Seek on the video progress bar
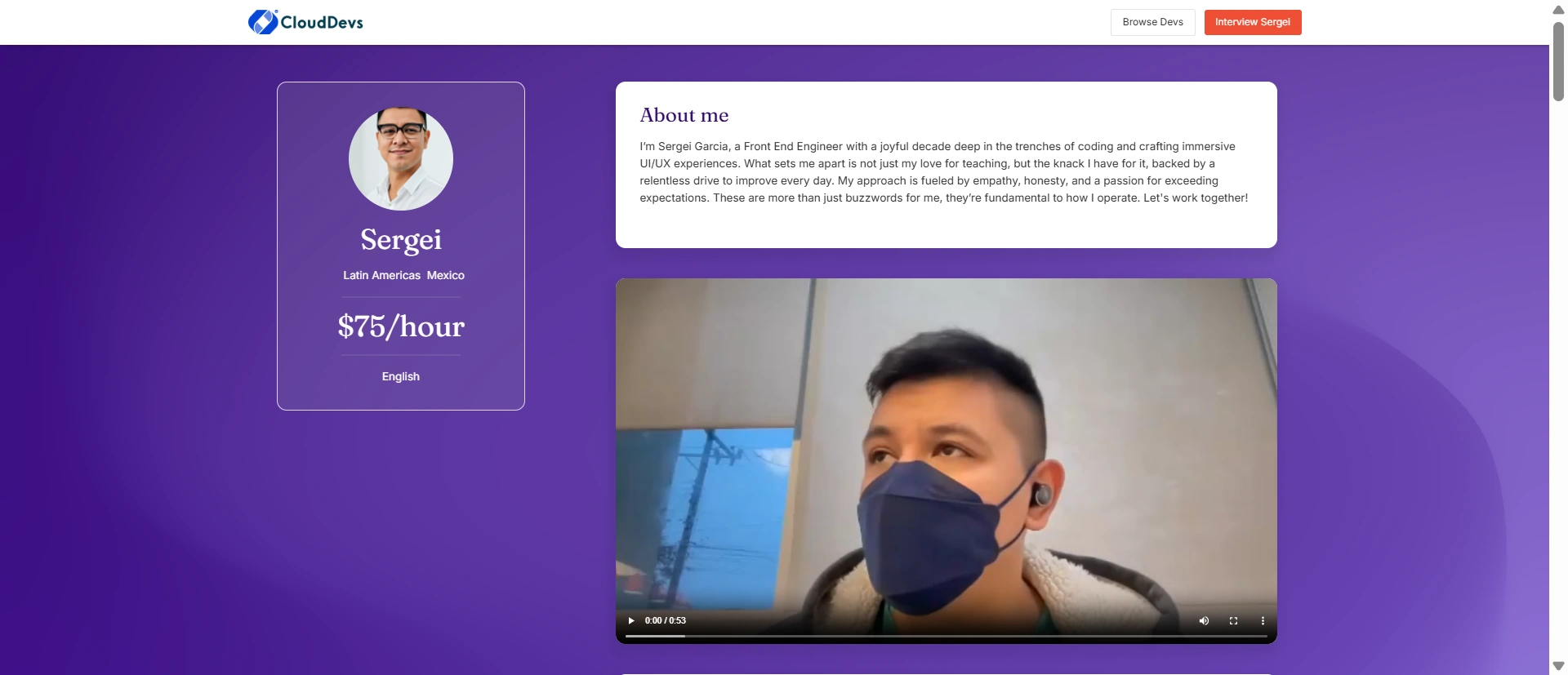The width and height of the screenshot is (1568, 675). pyautogui.click(x=946, y=636)
